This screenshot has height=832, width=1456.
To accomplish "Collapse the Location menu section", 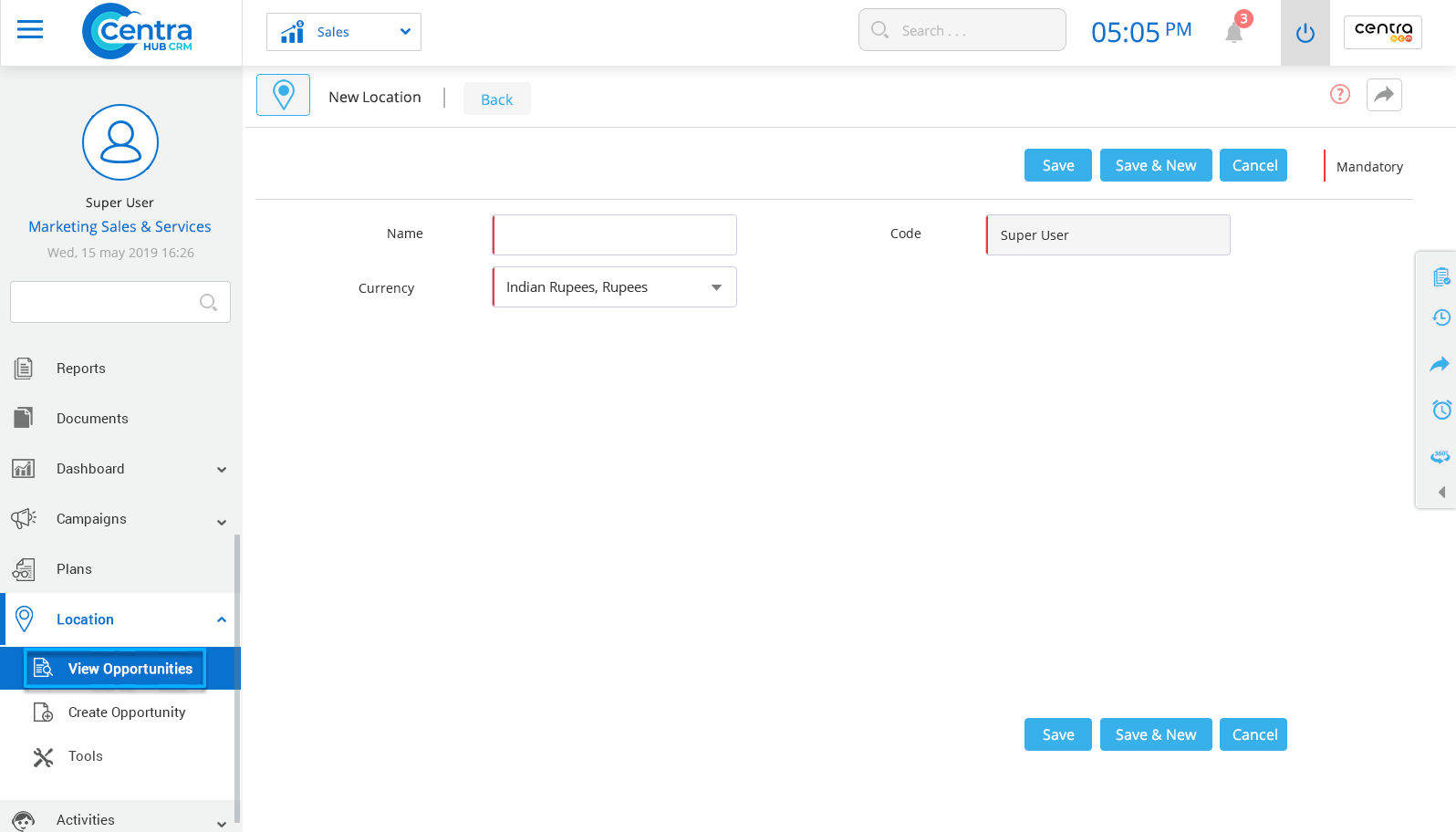I will pyautogui.click(x=221, y=619).
